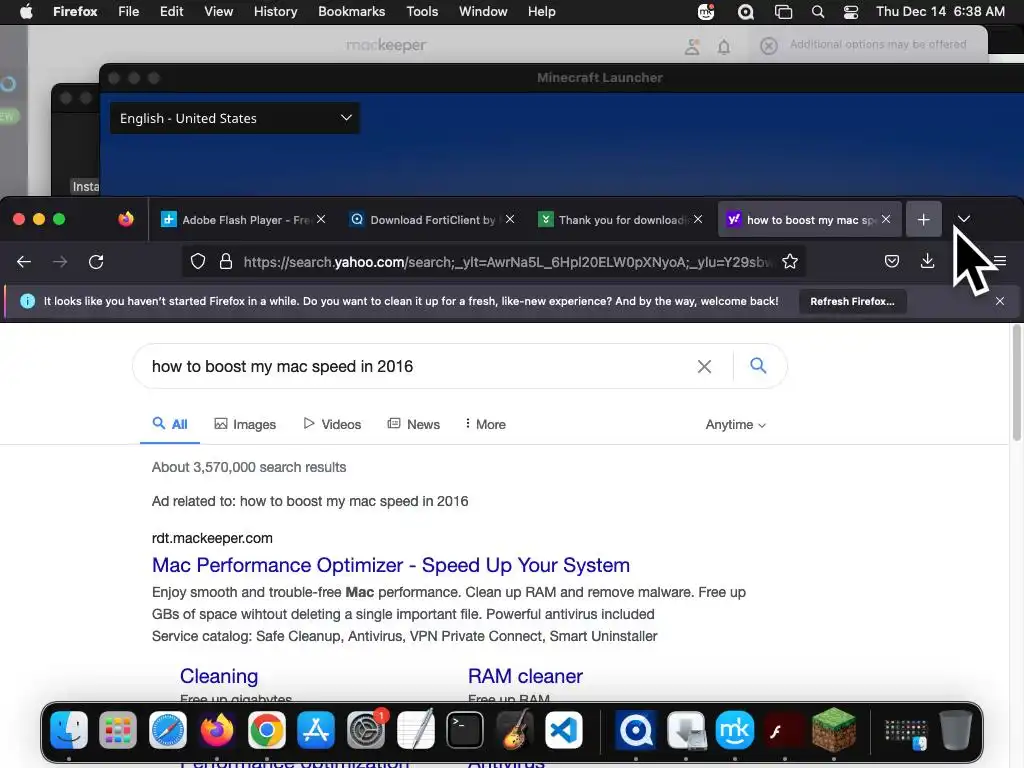Open the Cleaning sublink
Screen dimensions: 1024x768
219,676
